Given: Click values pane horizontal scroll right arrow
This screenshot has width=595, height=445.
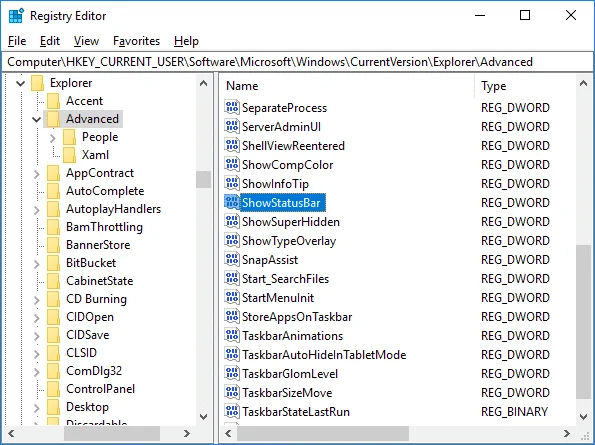Looking at the screenshot, I should click(x=567, y=433).
